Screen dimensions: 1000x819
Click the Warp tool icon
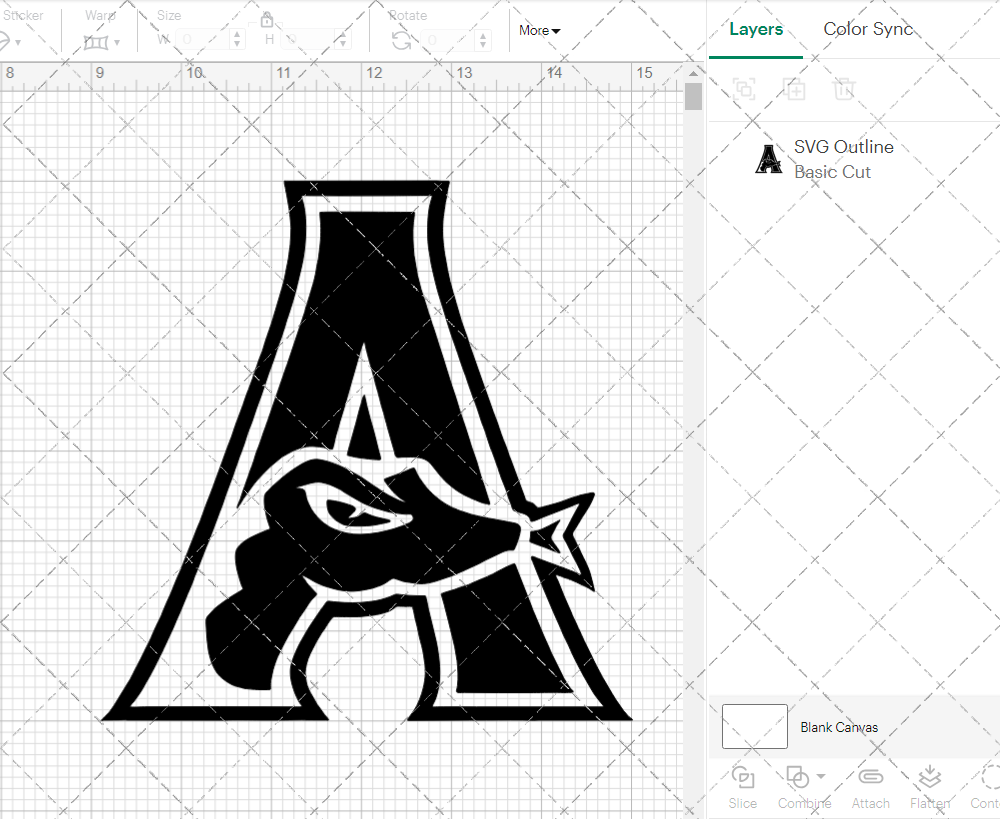click(x=97, y=40)
